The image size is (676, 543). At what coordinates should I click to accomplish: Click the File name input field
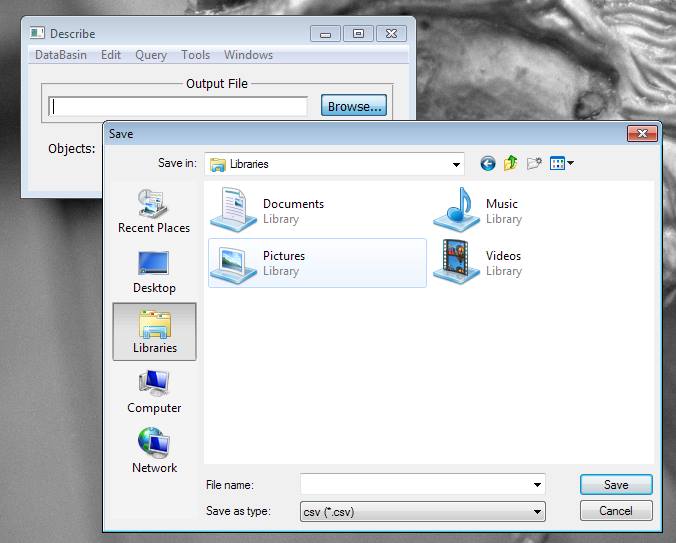[x=415, y=484]
